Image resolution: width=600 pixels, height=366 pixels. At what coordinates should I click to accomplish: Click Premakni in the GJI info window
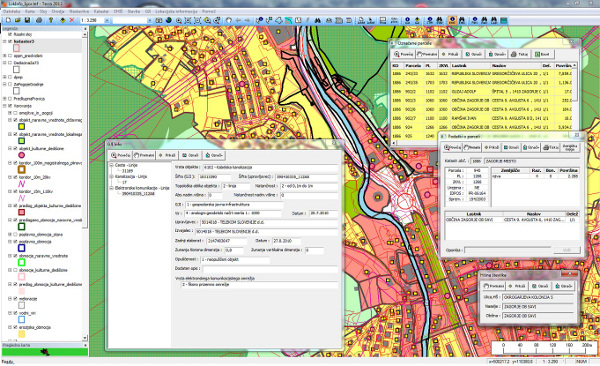(x=144, y=155)
